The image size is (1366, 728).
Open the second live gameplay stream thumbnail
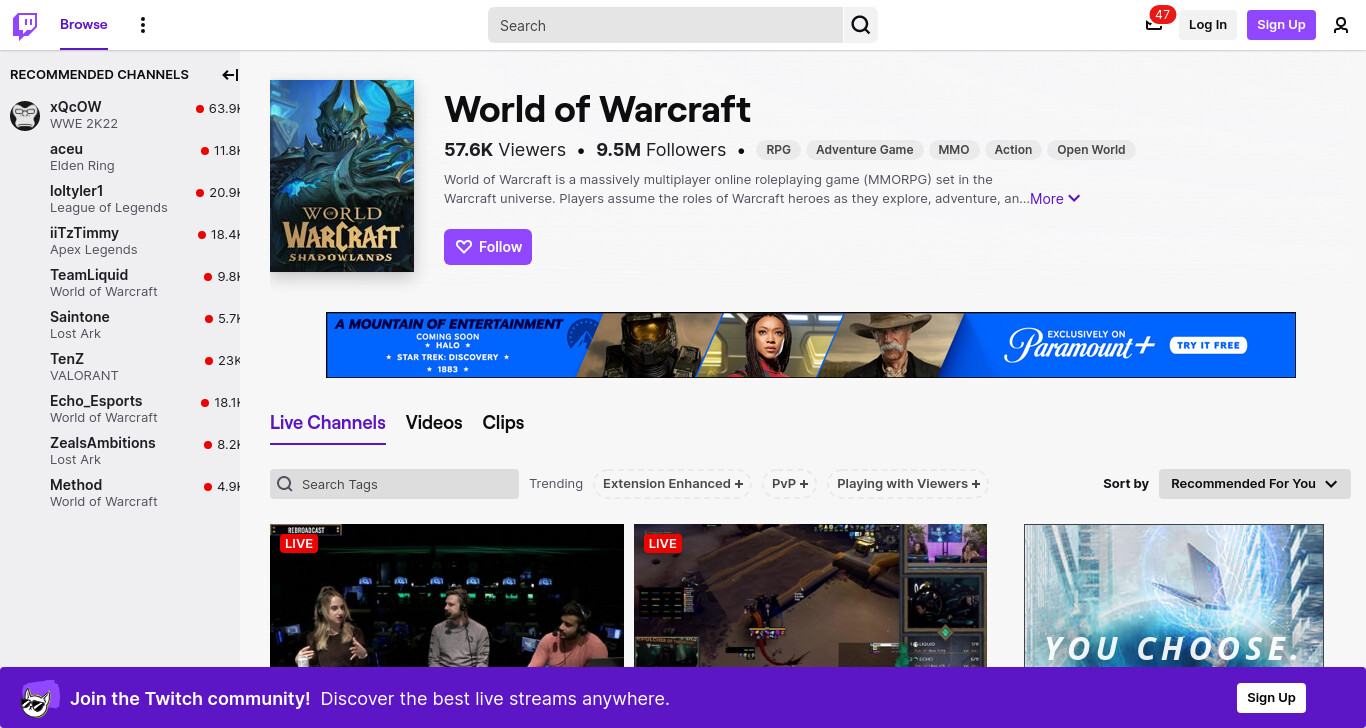810,596
